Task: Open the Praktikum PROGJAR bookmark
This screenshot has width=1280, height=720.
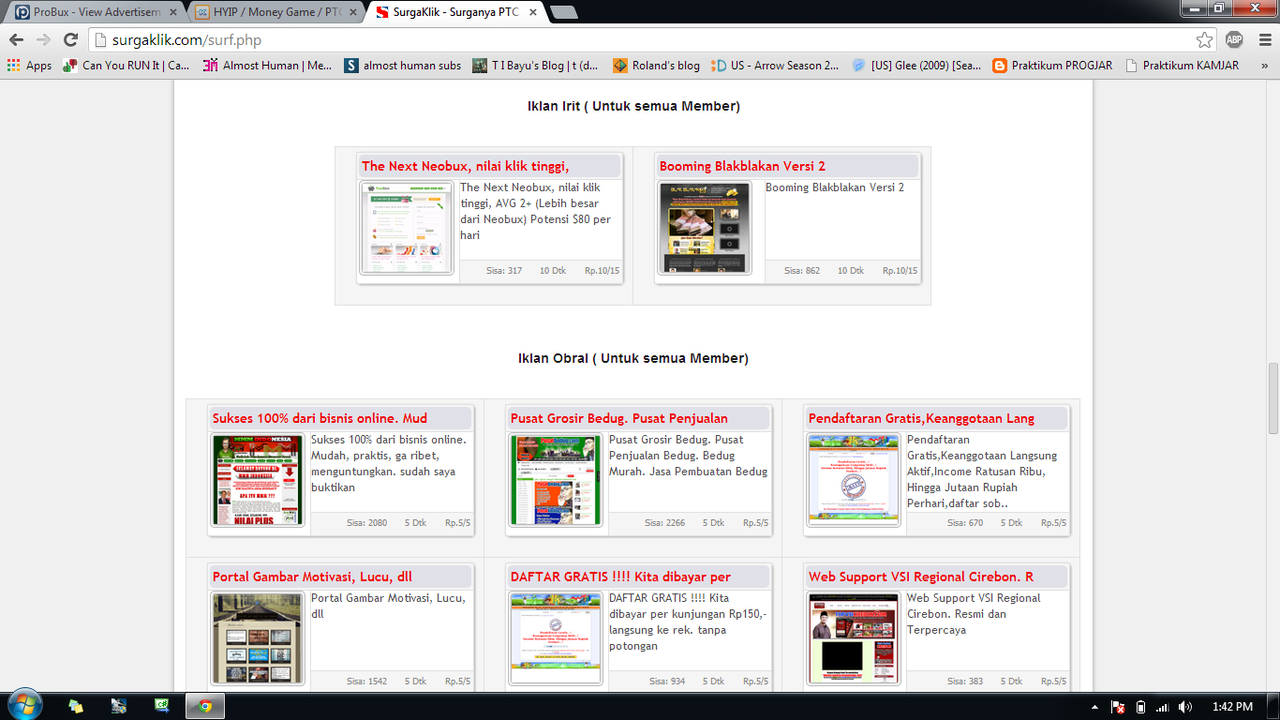Action: point(1052,65)
